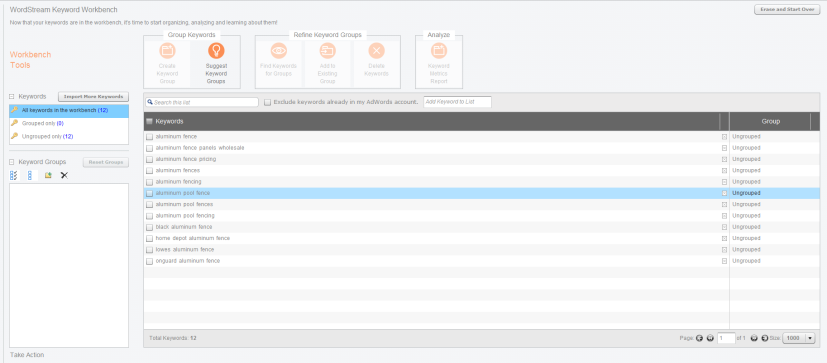Select the 'Grouped only' filter

69,123
